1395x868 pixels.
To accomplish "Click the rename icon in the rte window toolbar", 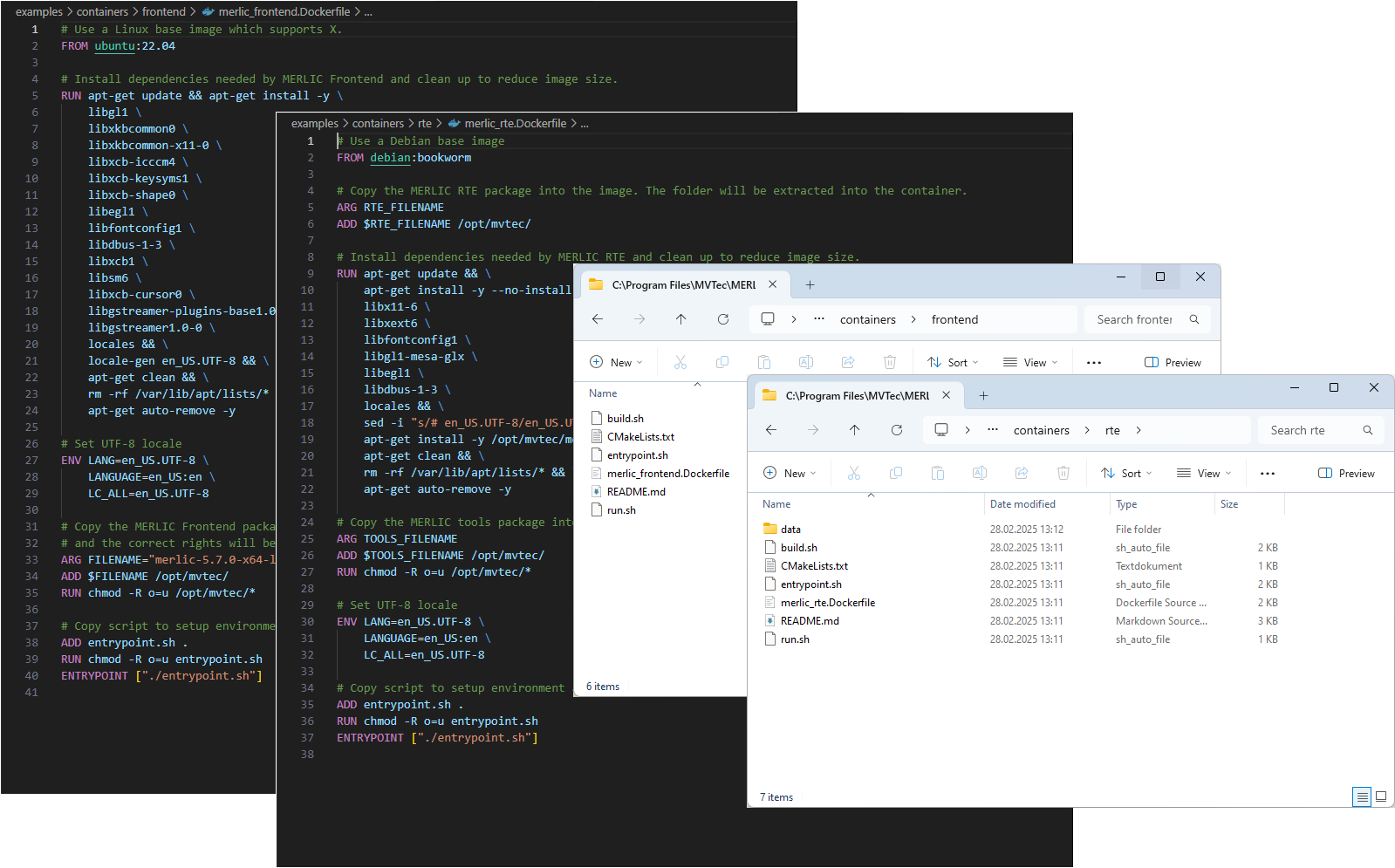I will (979, 473).
